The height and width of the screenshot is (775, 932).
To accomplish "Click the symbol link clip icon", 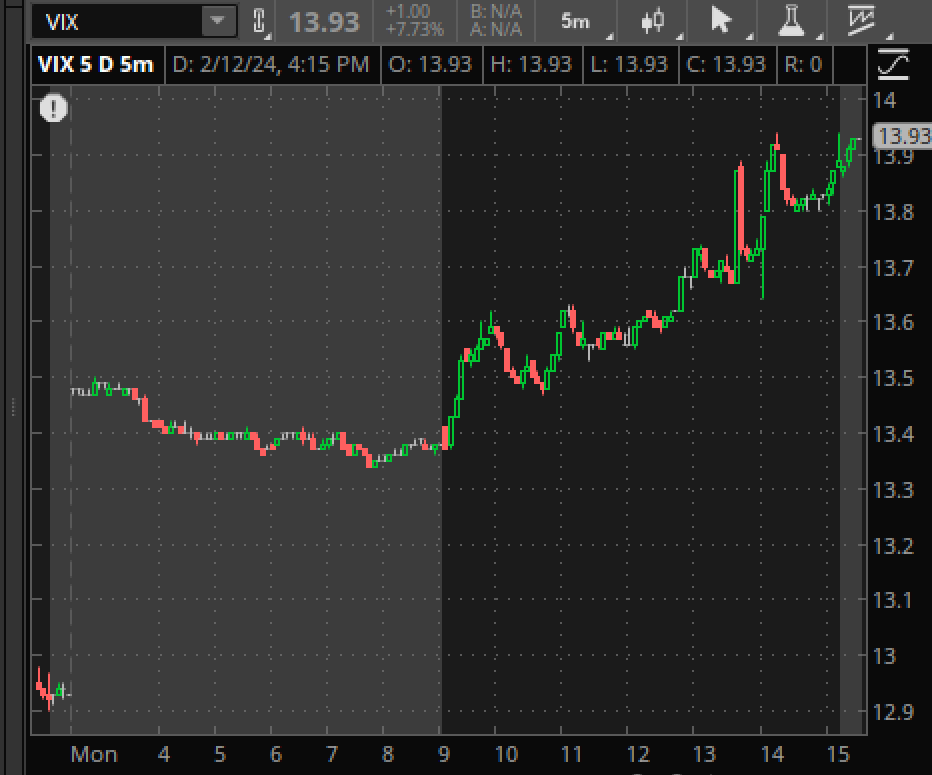I will pyautogui.click(x=259, y=21).
